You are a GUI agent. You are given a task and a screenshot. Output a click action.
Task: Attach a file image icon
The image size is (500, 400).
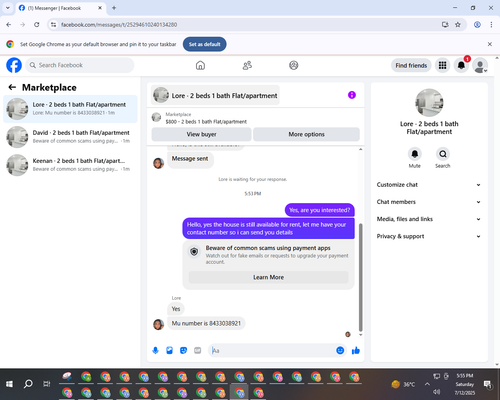tap(169, 350)
